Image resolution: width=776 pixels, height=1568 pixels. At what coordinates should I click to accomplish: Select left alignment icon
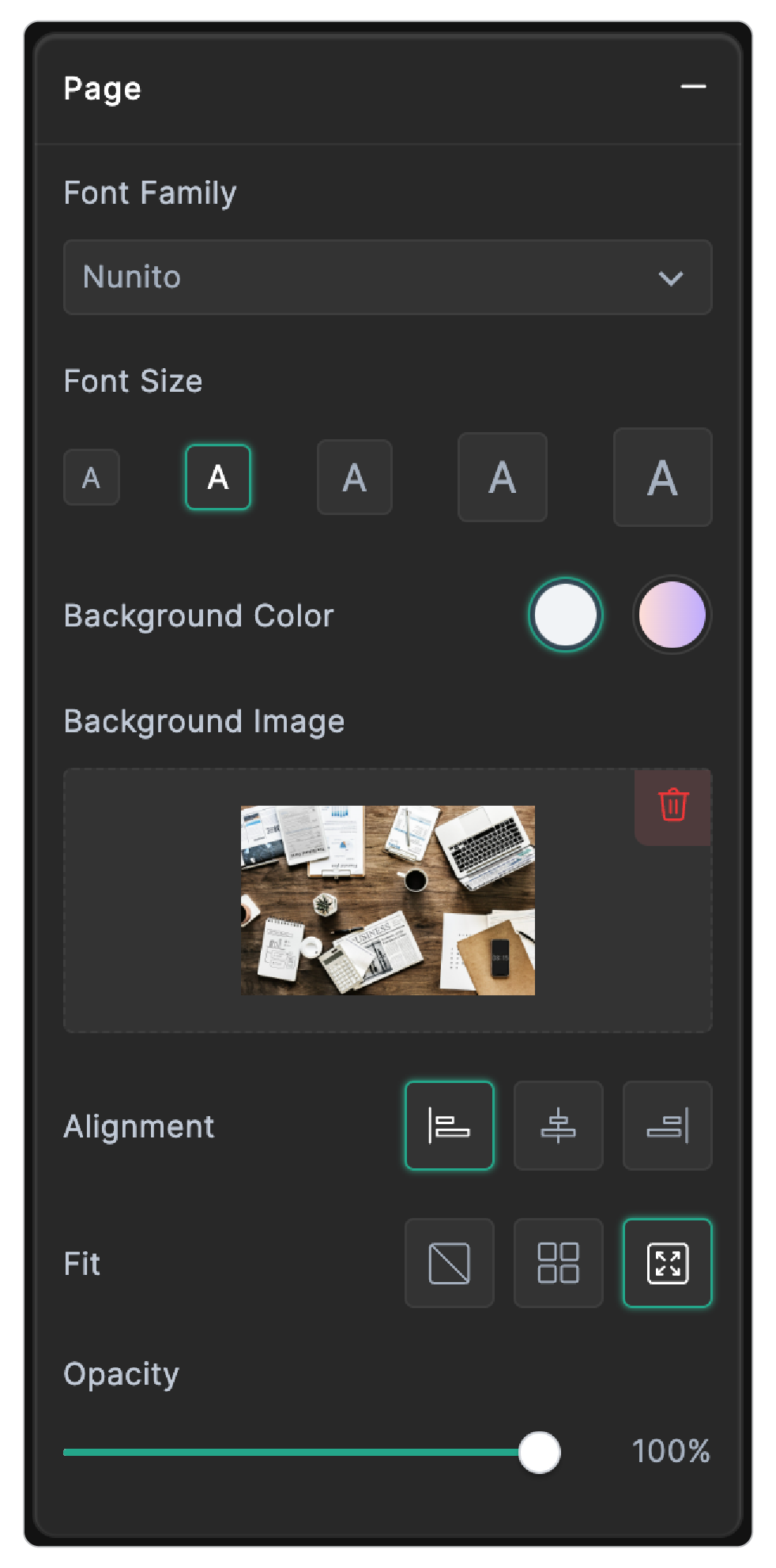click(x=449, y=1126)
